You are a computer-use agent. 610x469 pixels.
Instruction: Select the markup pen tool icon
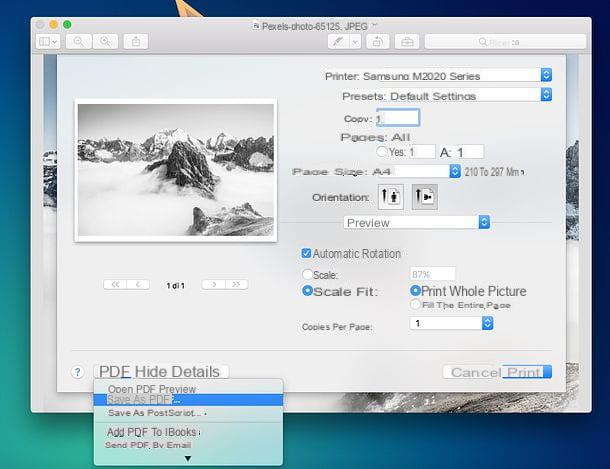point(338,42)
